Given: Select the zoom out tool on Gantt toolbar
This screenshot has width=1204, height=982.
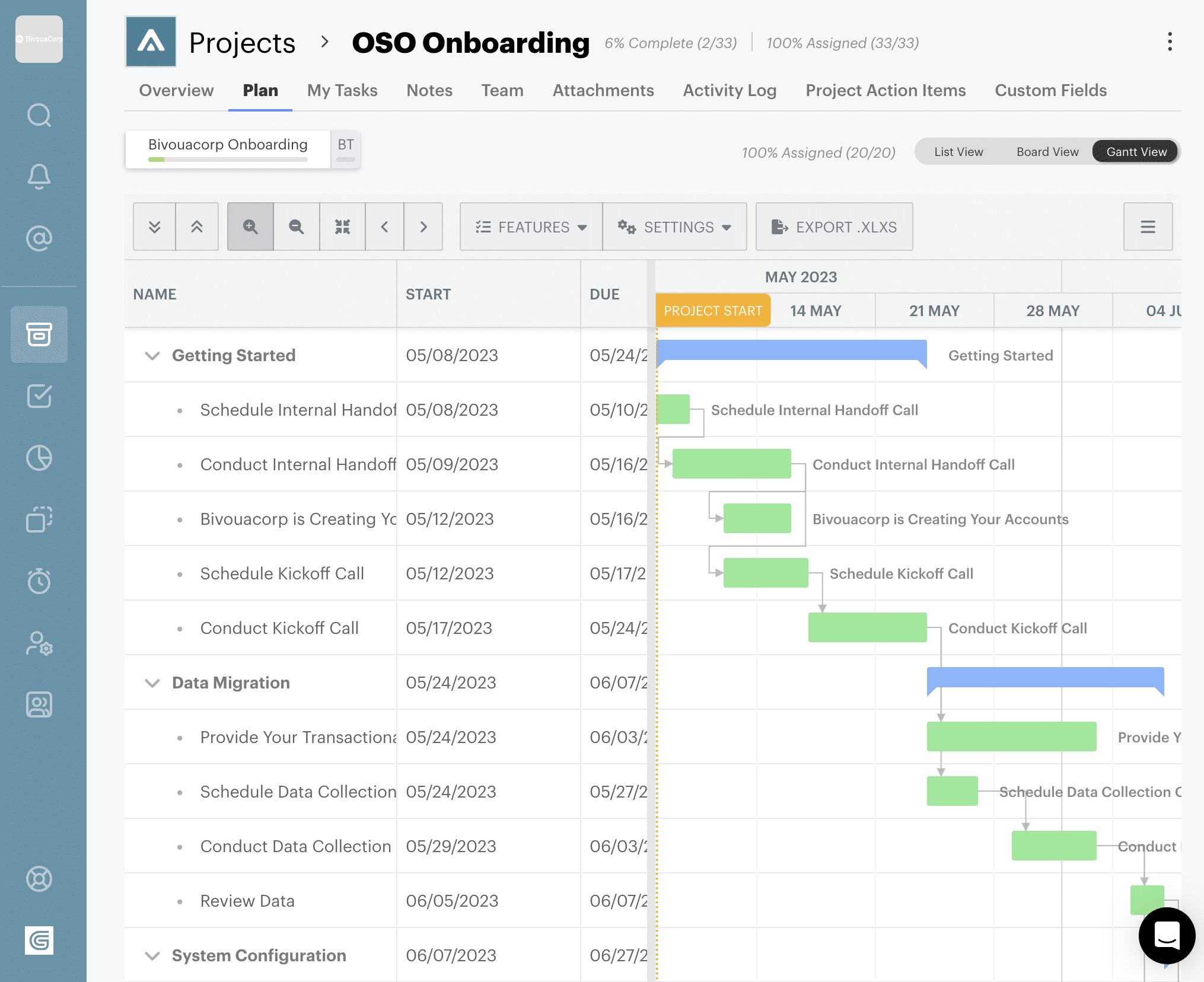Looking at the screenshot, I should tap(296, 227).
